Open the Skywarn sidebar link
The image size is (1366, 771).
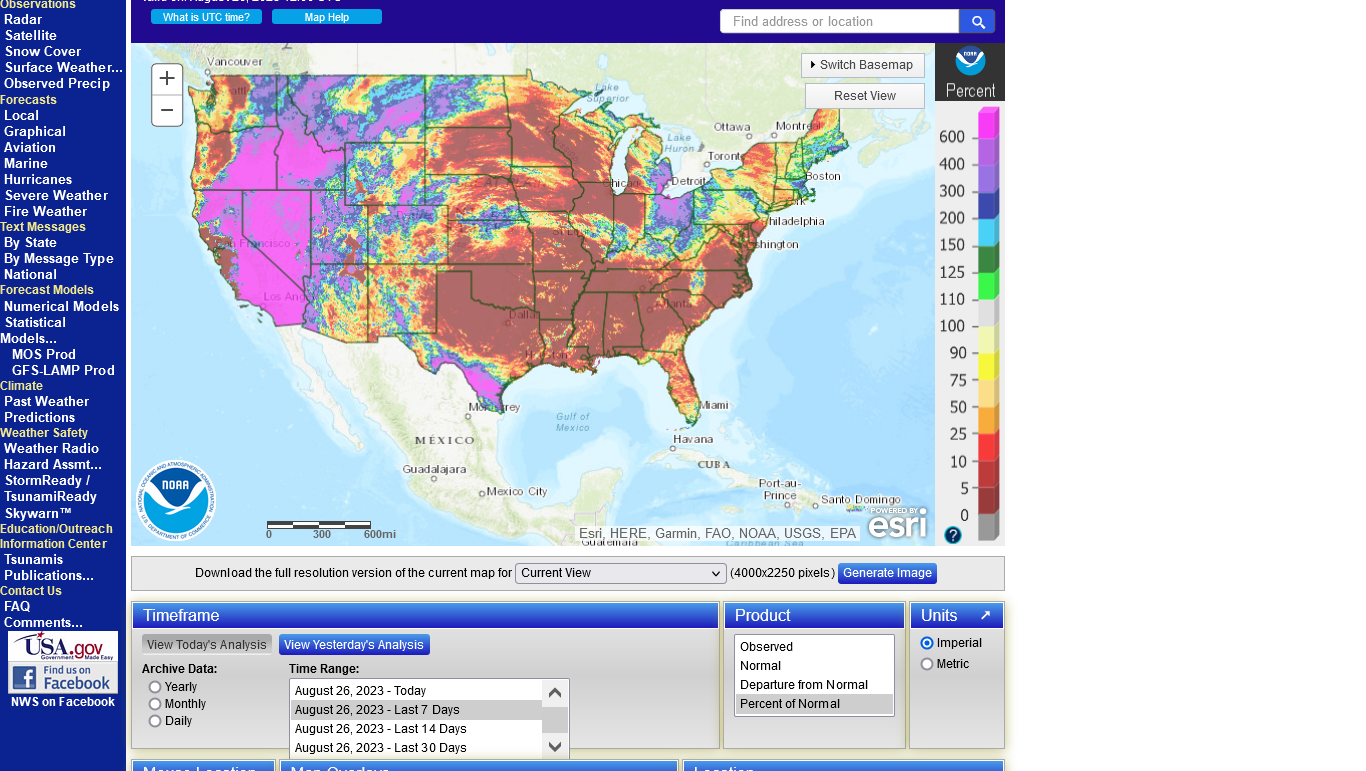click(38, 512)
